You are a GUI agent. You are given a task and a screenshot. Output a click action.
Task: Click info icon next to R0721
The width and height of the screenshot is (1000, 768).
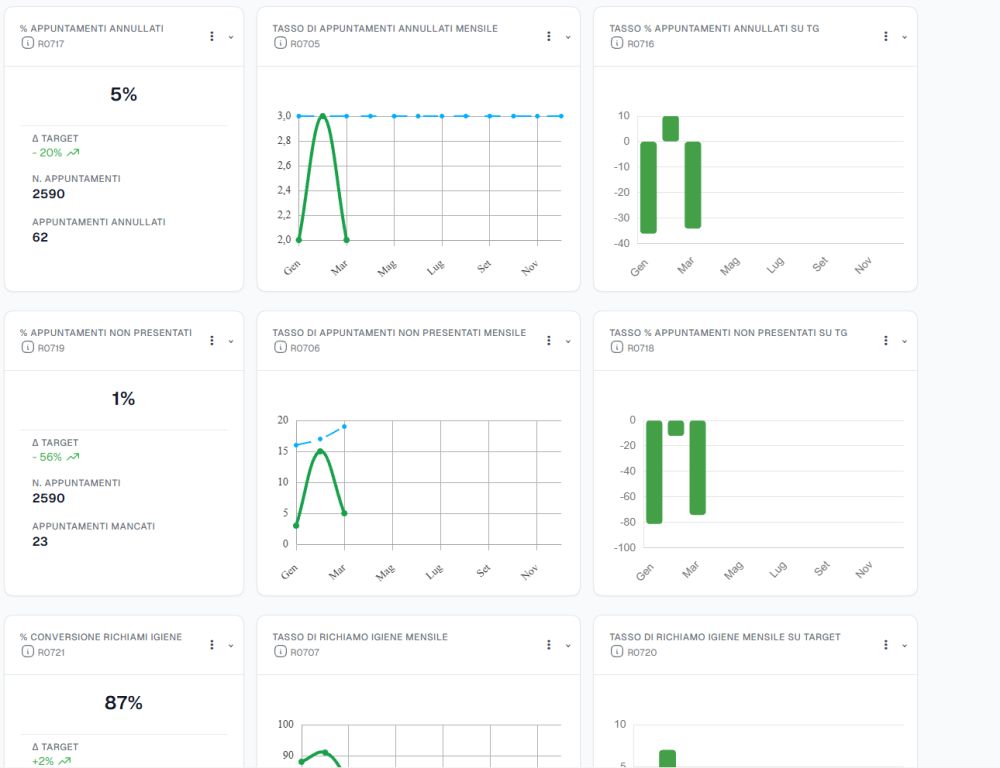pyautogui.click(x=27, y=652)
